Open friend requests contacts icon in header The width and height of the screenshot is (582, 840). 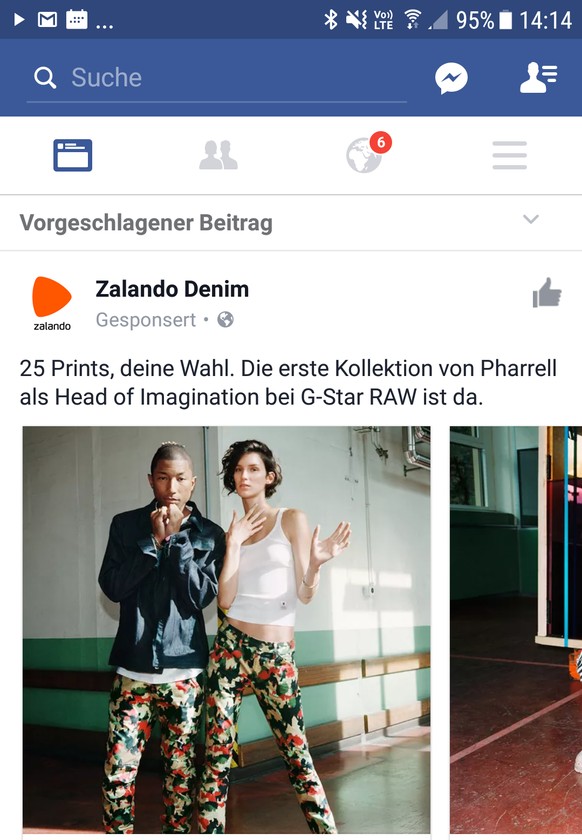click(539, 78)
